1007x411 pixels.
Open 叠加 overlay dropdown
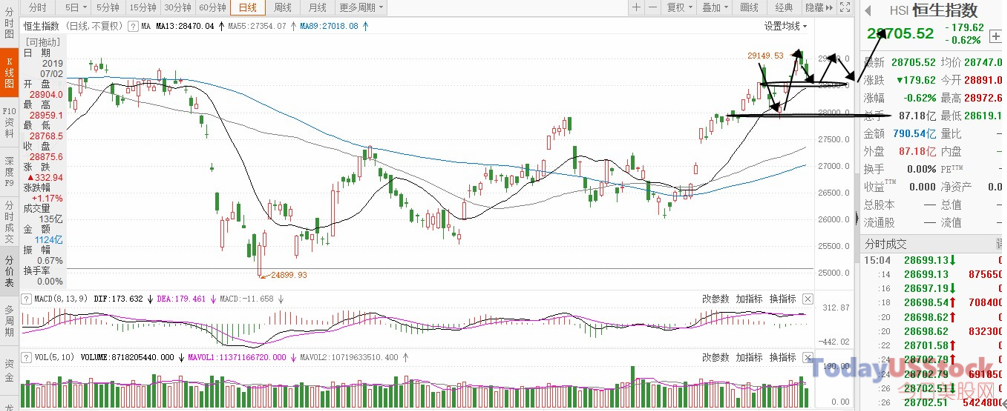pos(715,7)
